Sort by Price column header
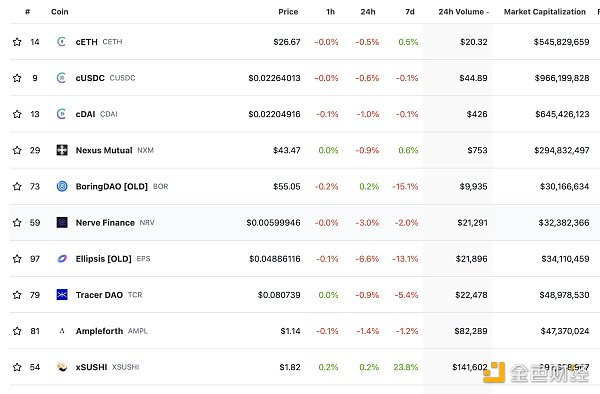This screenshot has height=394, width=600. [x=288, y=12]
